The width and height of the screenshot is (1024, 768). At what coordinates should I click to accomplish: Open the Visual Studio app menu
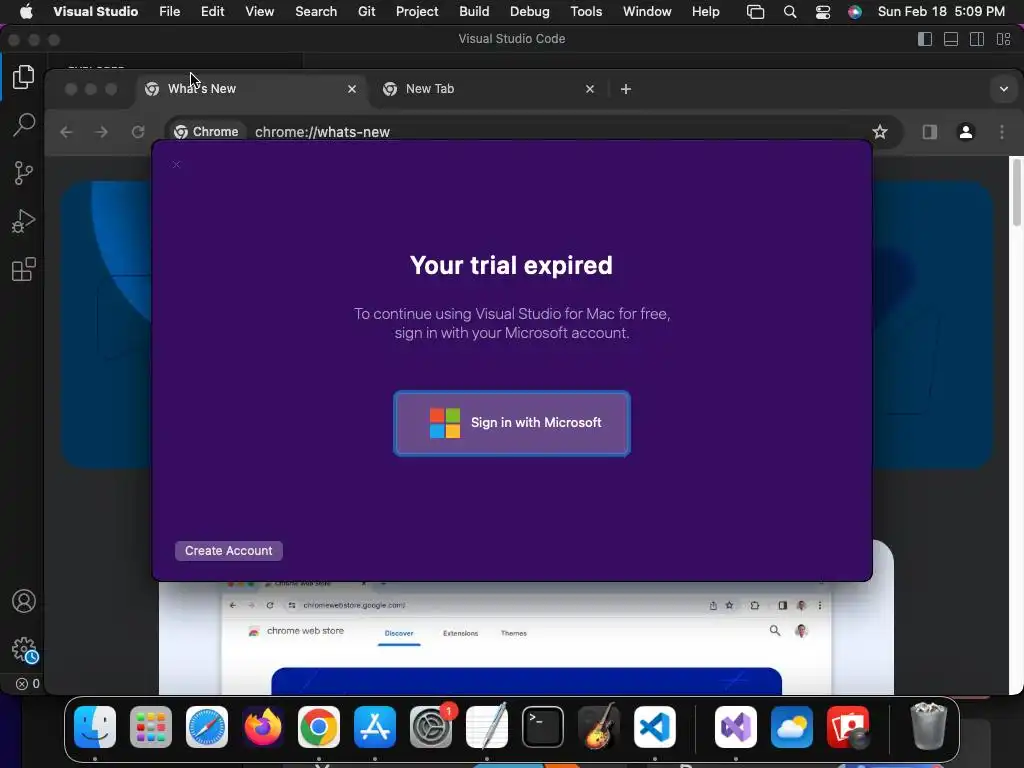[96, 12]
